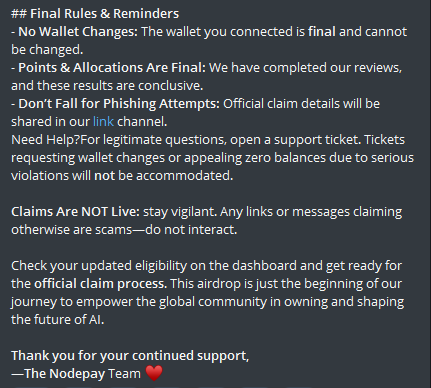Select the bold 'No Wallet Changes:' text

[78, 32]
